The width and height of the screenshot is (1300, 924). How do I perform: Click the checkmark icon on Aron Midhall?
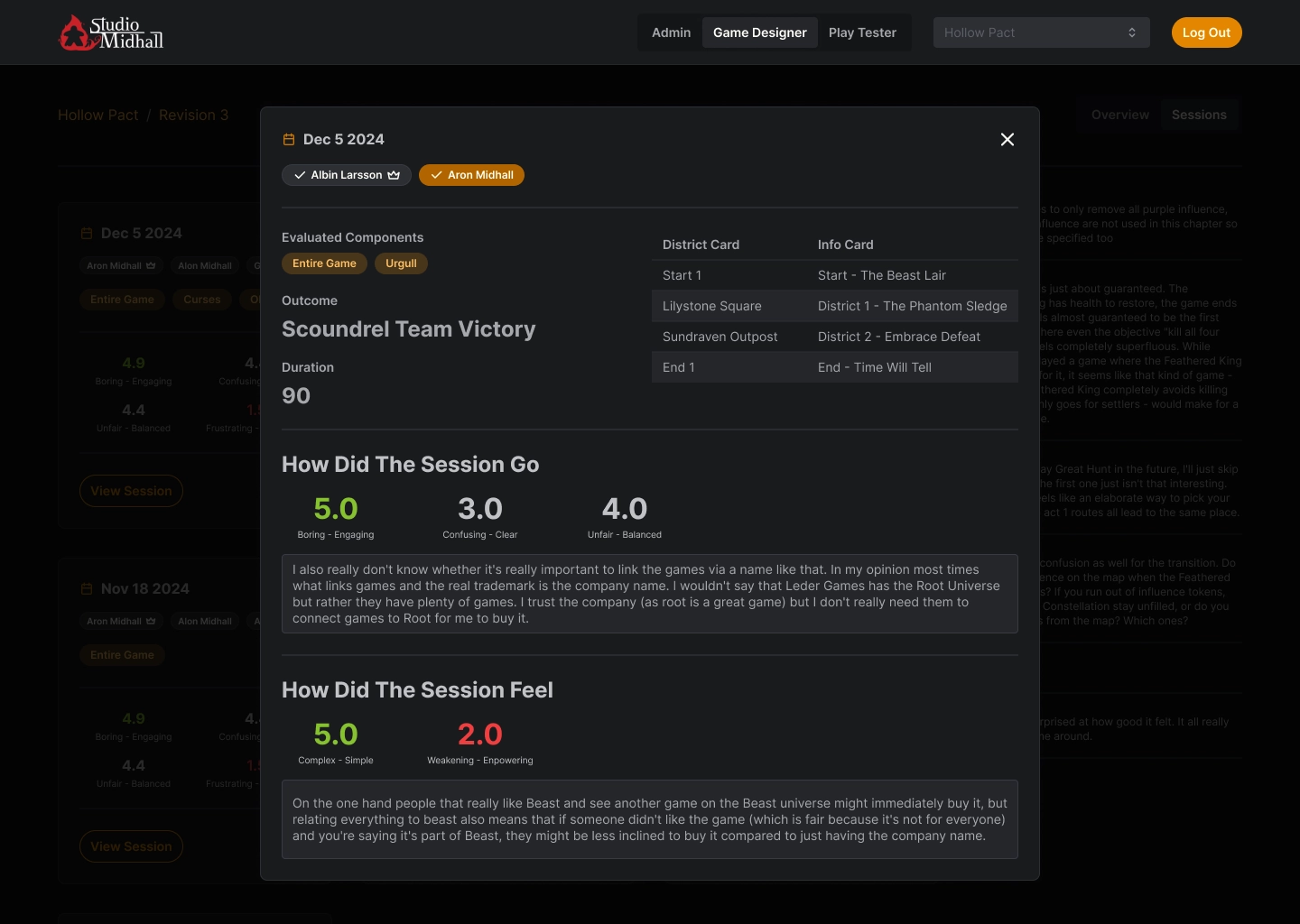[x=436, y=175]
